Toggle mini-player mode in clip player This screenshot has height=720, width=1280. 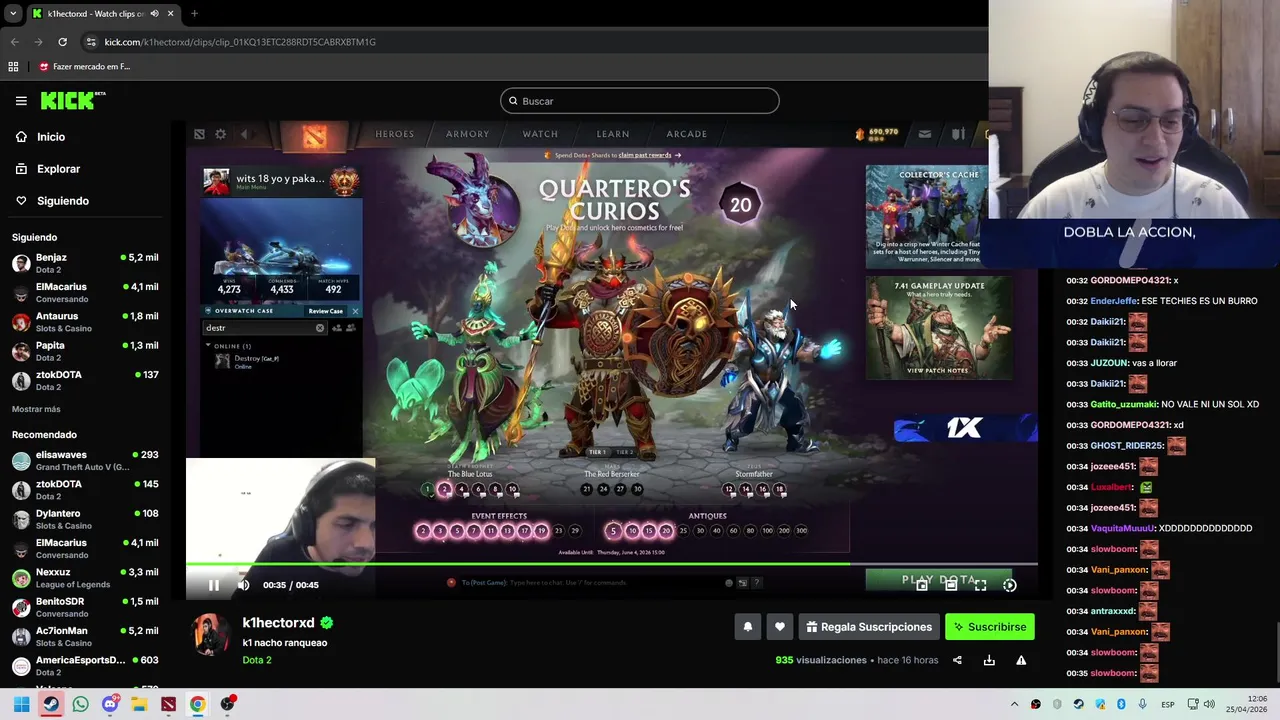point(922,585)
